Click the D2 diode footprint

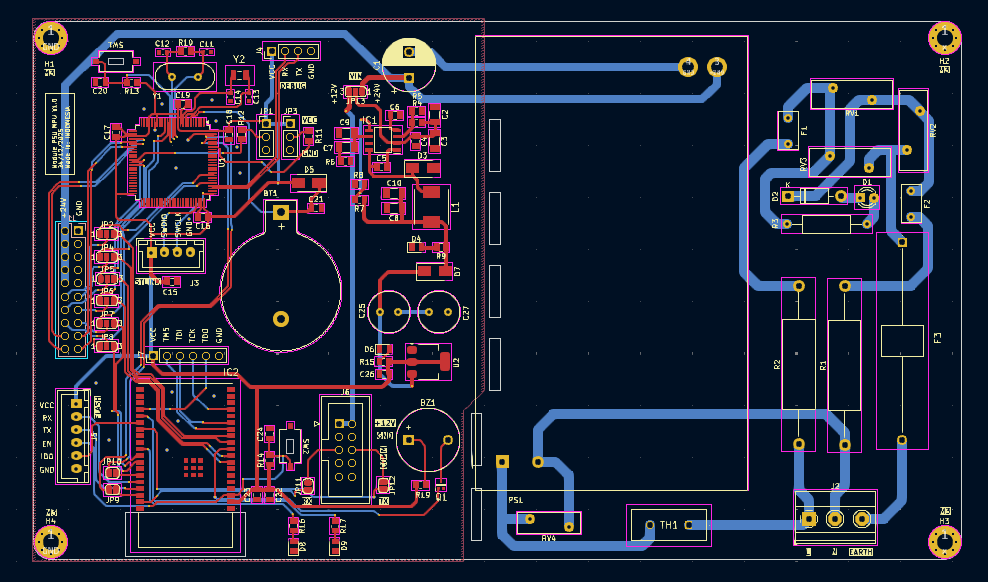814,197
